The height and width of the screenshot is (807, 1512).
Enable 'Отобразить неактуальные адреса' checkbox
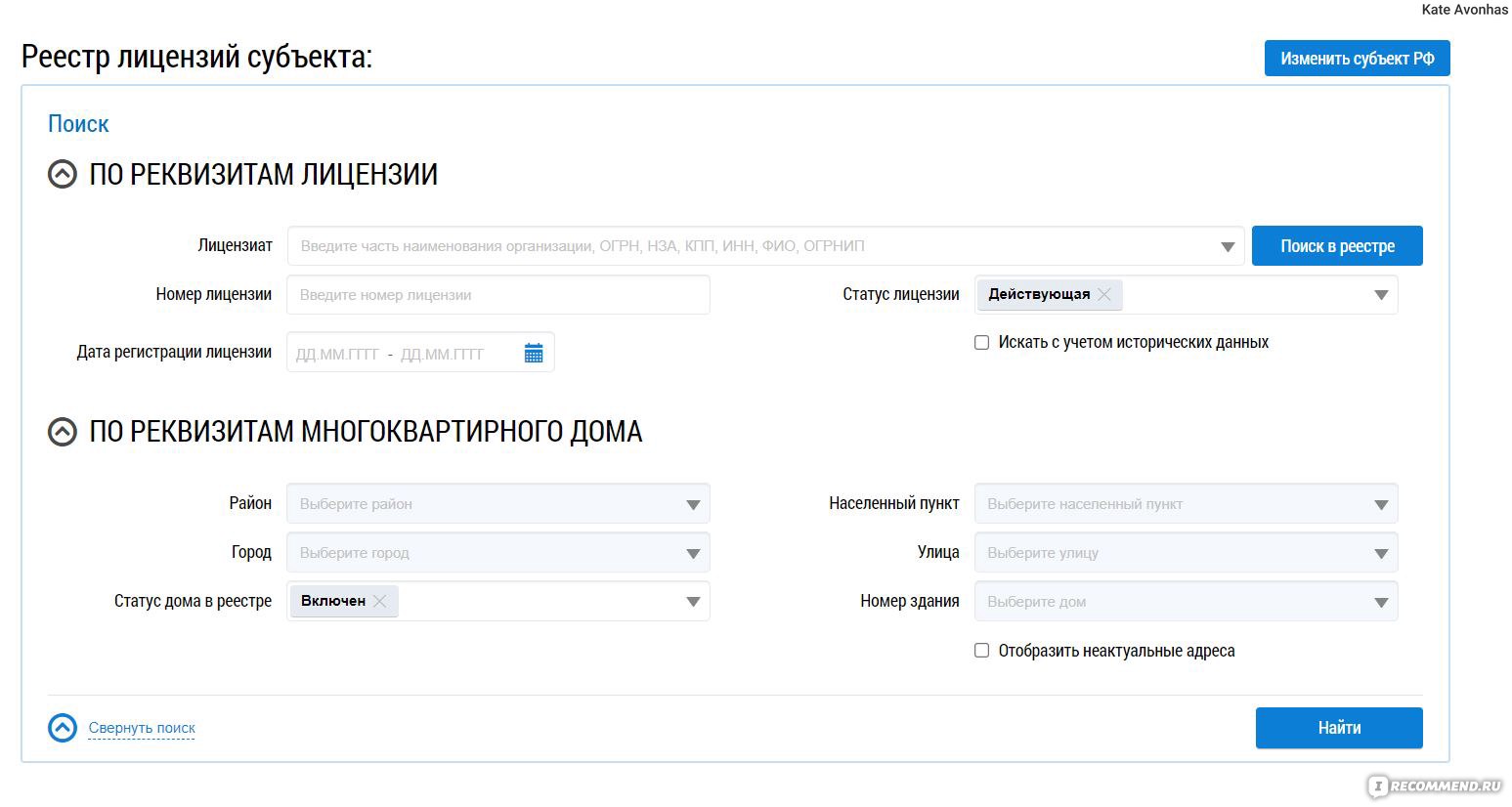point(982,651)
